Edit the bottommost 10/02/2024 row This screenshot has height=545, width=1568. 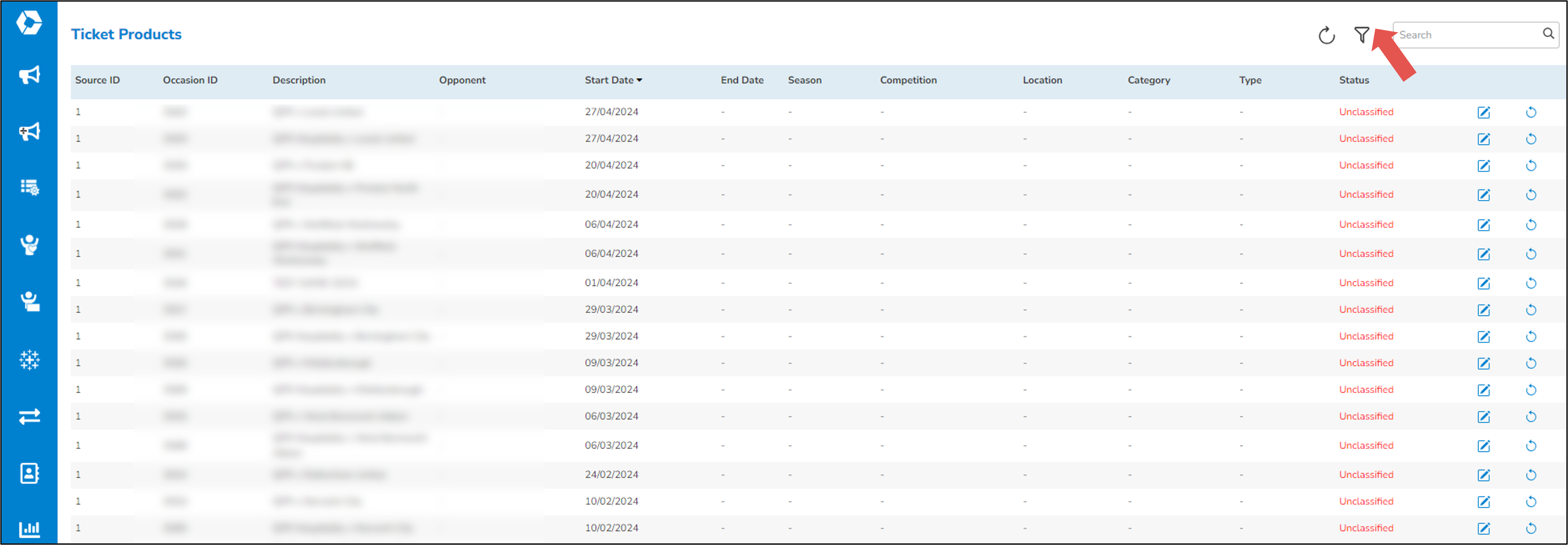[1484, 528]
